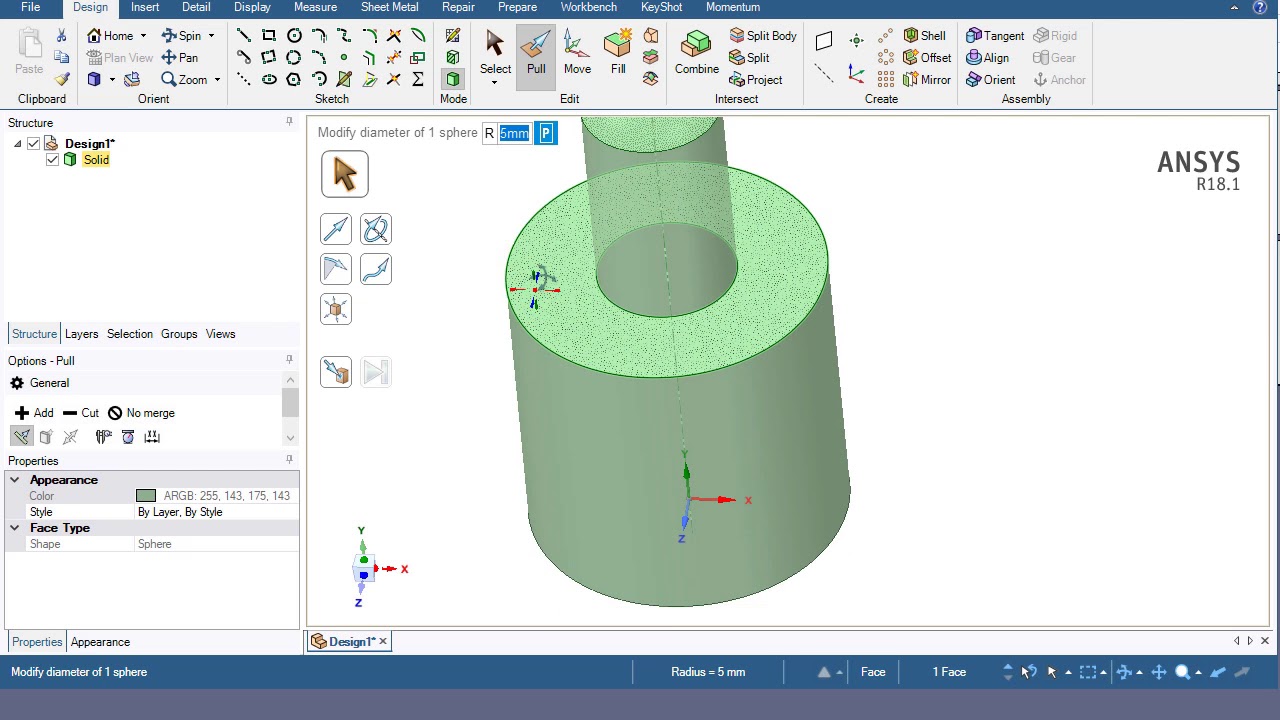Image resolution: width=1280 pixels, height=720 pixels.
Task: Choose the Offset tool
Action: 927,58
